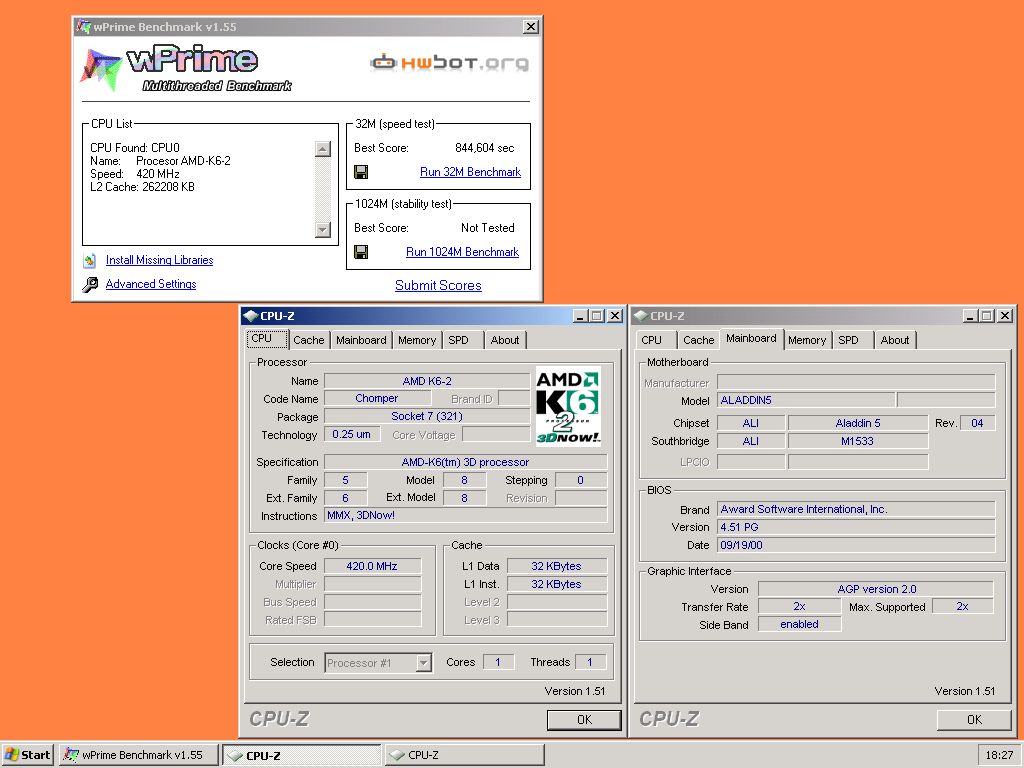Click the BIOS Version field 4.51 PG
Viewport: 1024px width, 768px height.
[856, 527]
